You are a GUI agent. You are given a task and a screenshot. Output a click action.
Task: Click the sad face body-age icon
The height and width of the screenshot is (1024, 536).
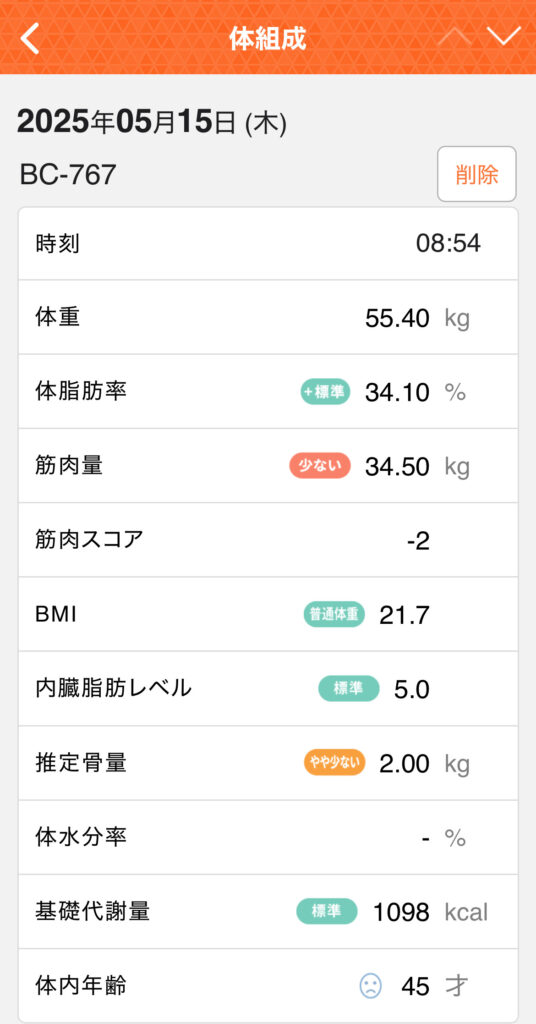pyautogui.click(x=370, y=985)
